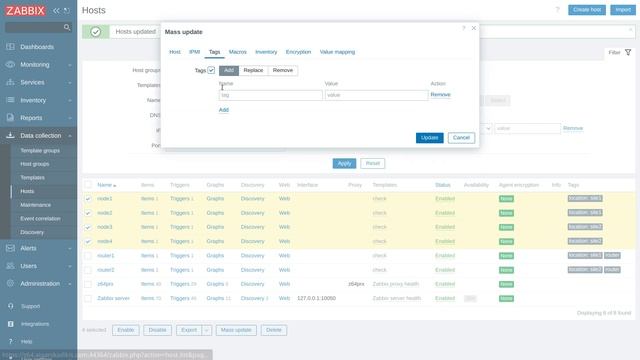Click the sidebar hide toggle icon

point(67,10)
